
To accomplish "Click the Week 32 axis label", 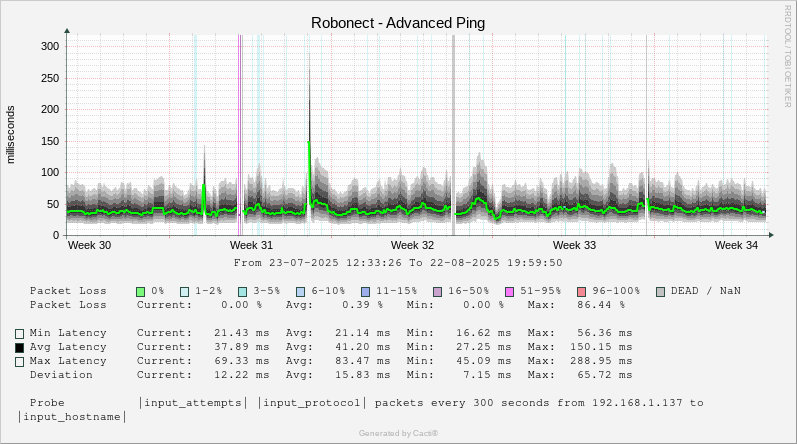I will tap(412, 245).
